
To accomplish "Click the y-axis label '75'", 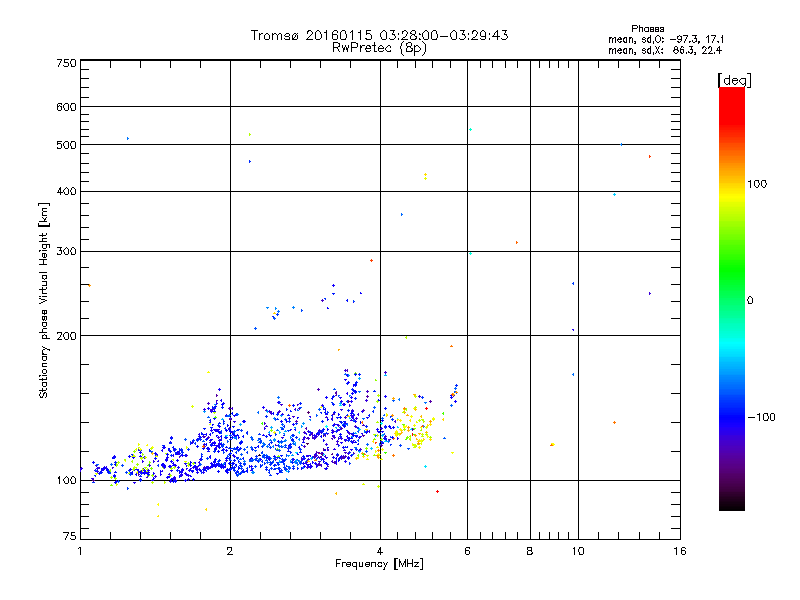I will (x=70, y=536).
